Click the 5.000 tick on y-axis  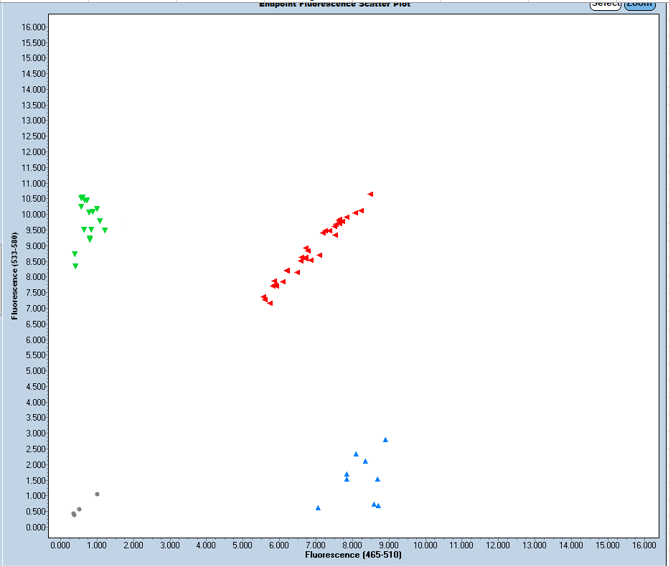[34, 371]
